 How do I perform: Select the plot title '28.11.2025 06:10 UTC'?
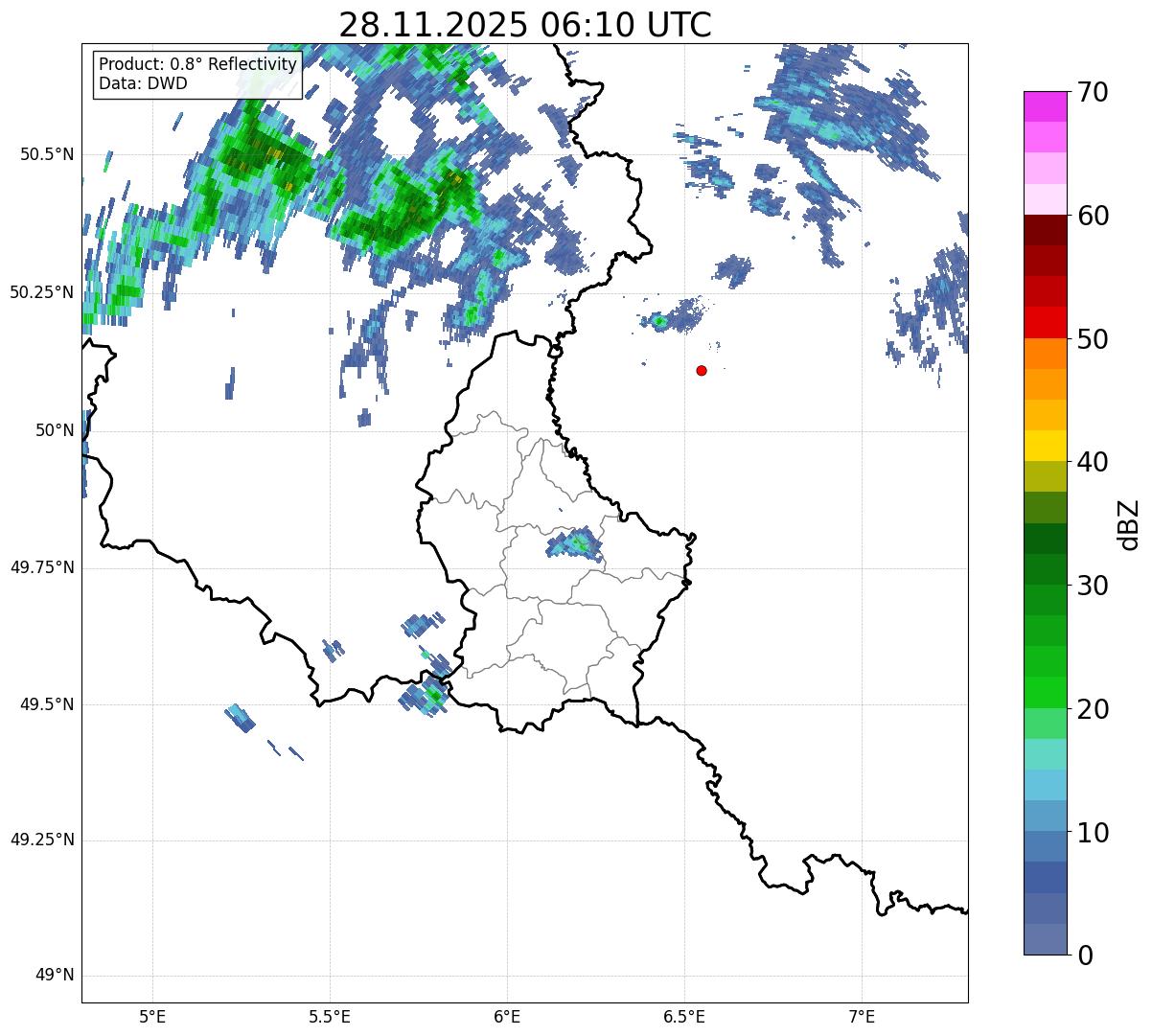(525, 24)
